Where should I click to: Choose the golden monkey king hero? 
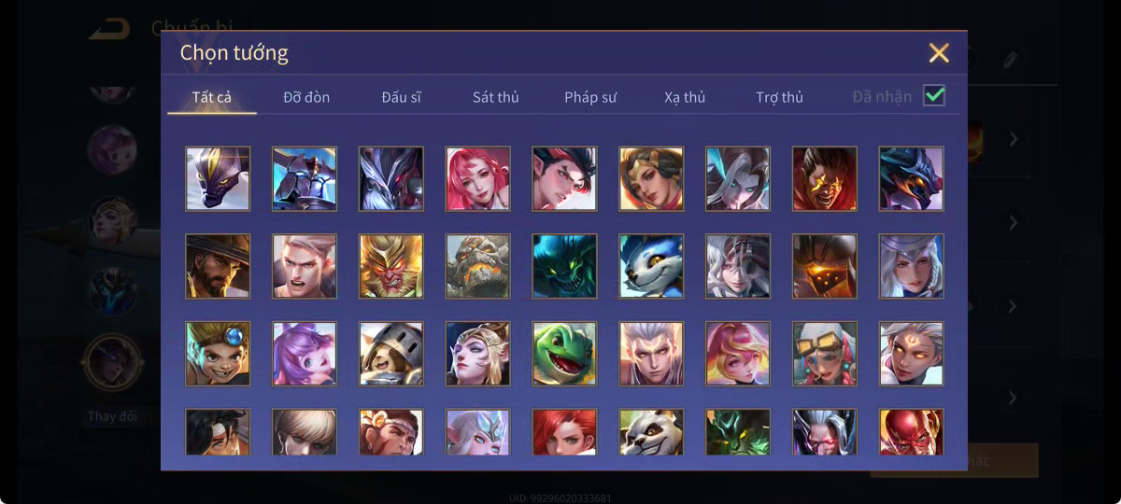pos(391,266)
